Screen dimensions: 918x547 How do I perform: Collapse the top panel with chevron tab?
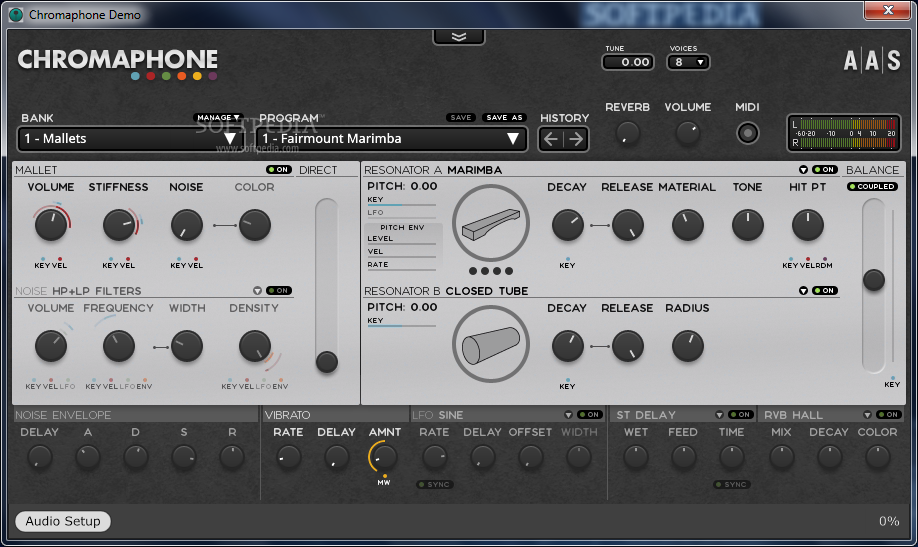[459, 37]
